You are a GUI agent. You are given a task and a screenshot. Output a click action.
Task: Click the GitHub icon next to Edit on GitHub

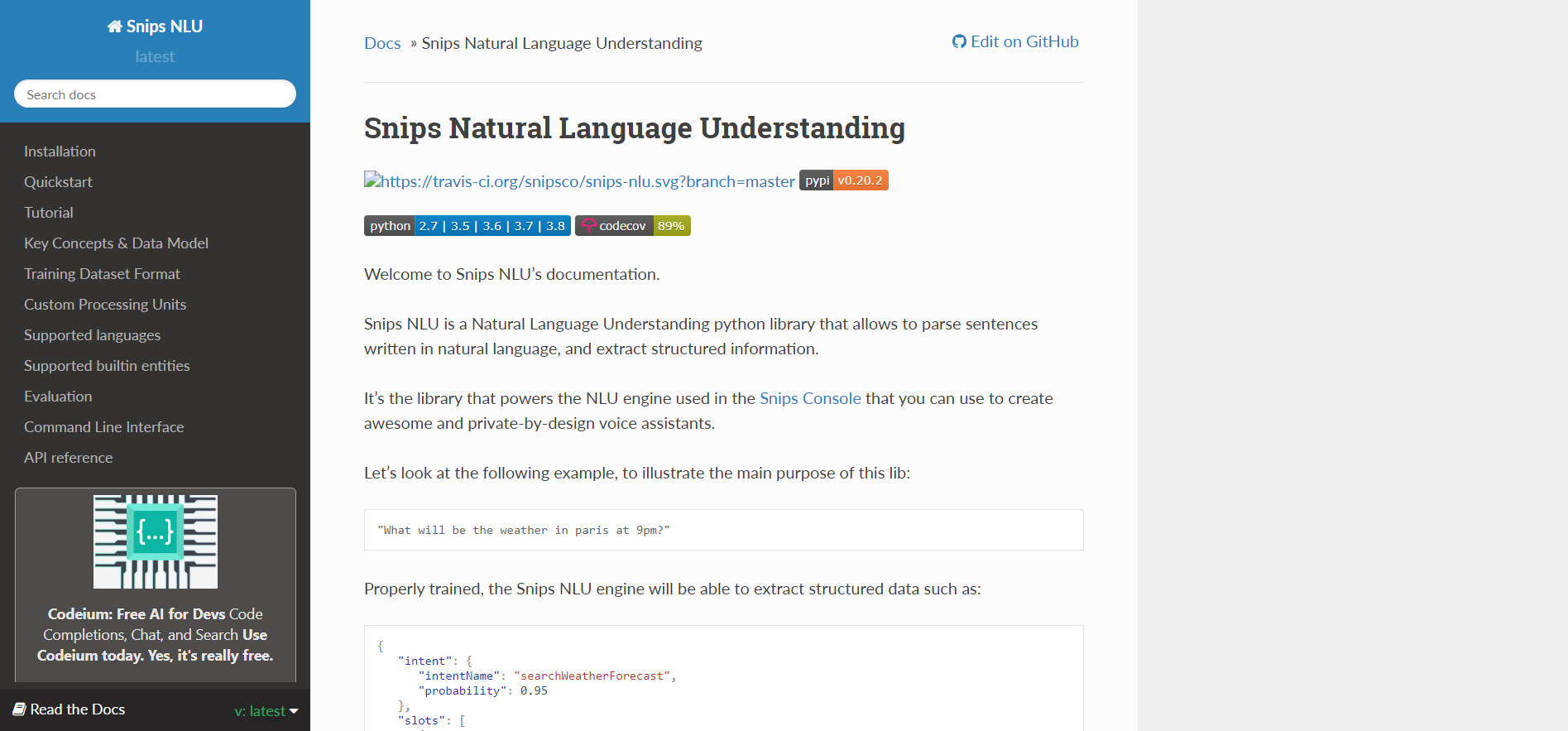959,41
